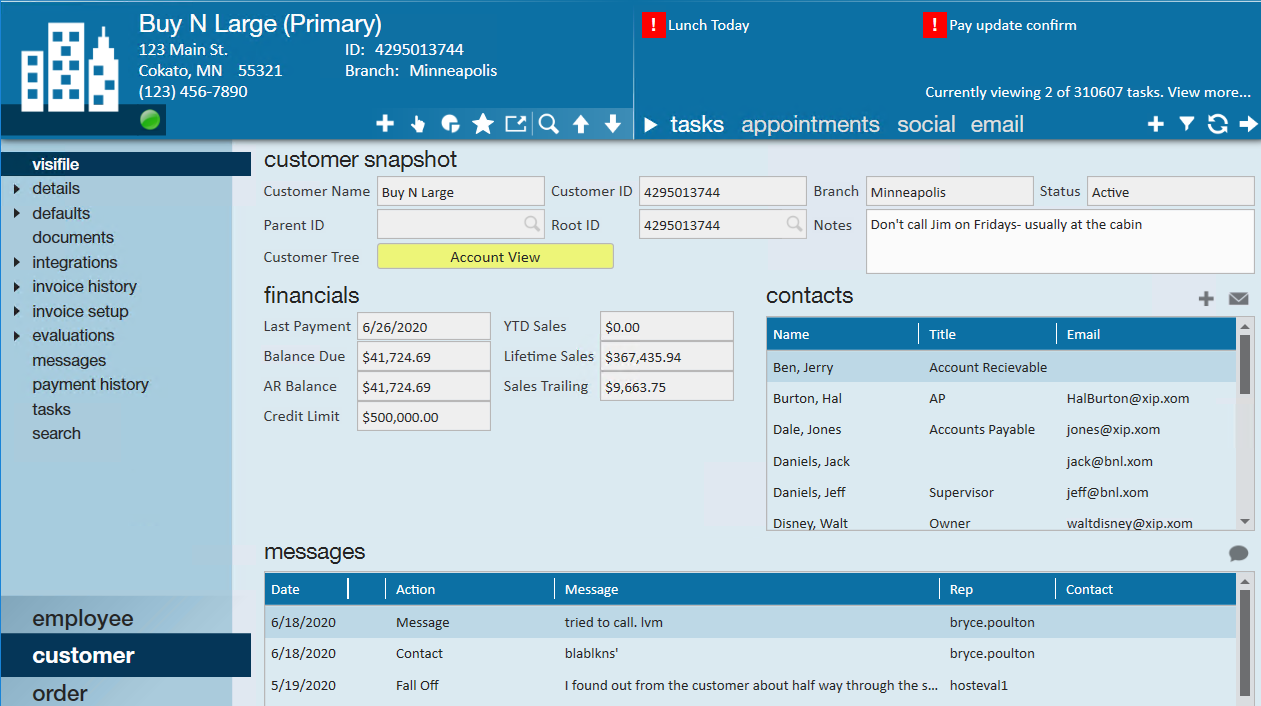
Task: Open the pie chart icon in header
Action: point(451,124)
